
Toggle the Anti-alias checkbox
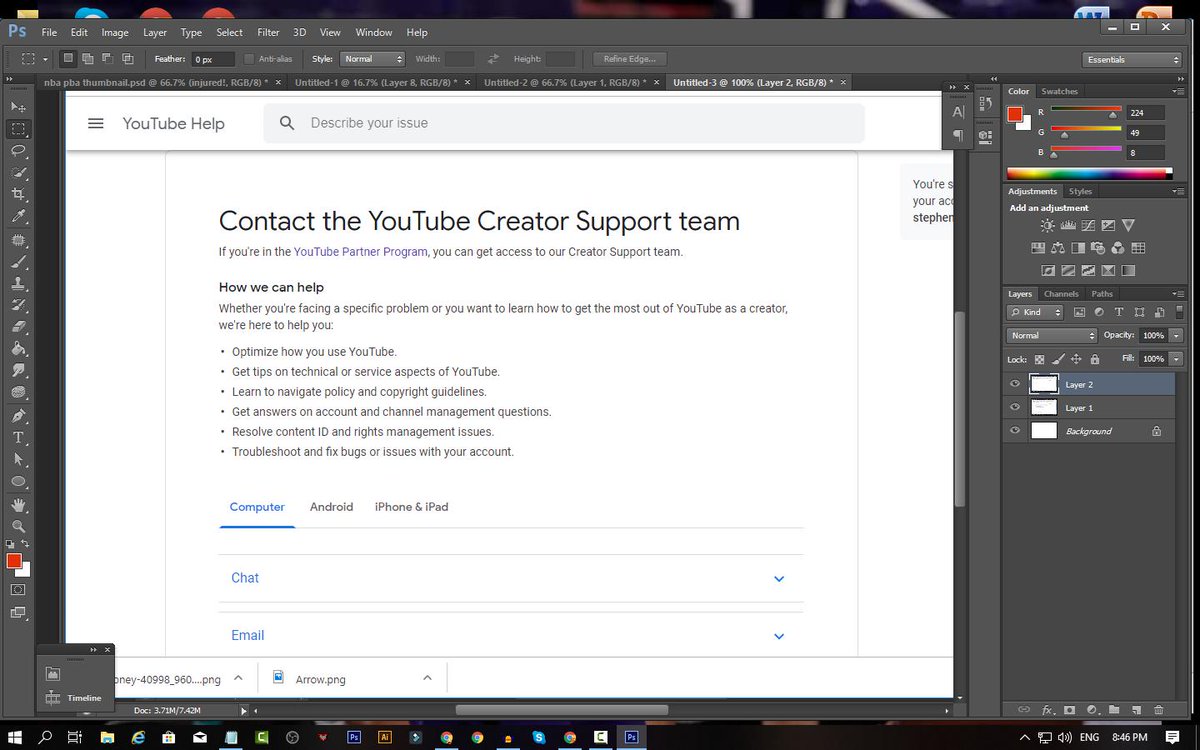pos(250,59)
